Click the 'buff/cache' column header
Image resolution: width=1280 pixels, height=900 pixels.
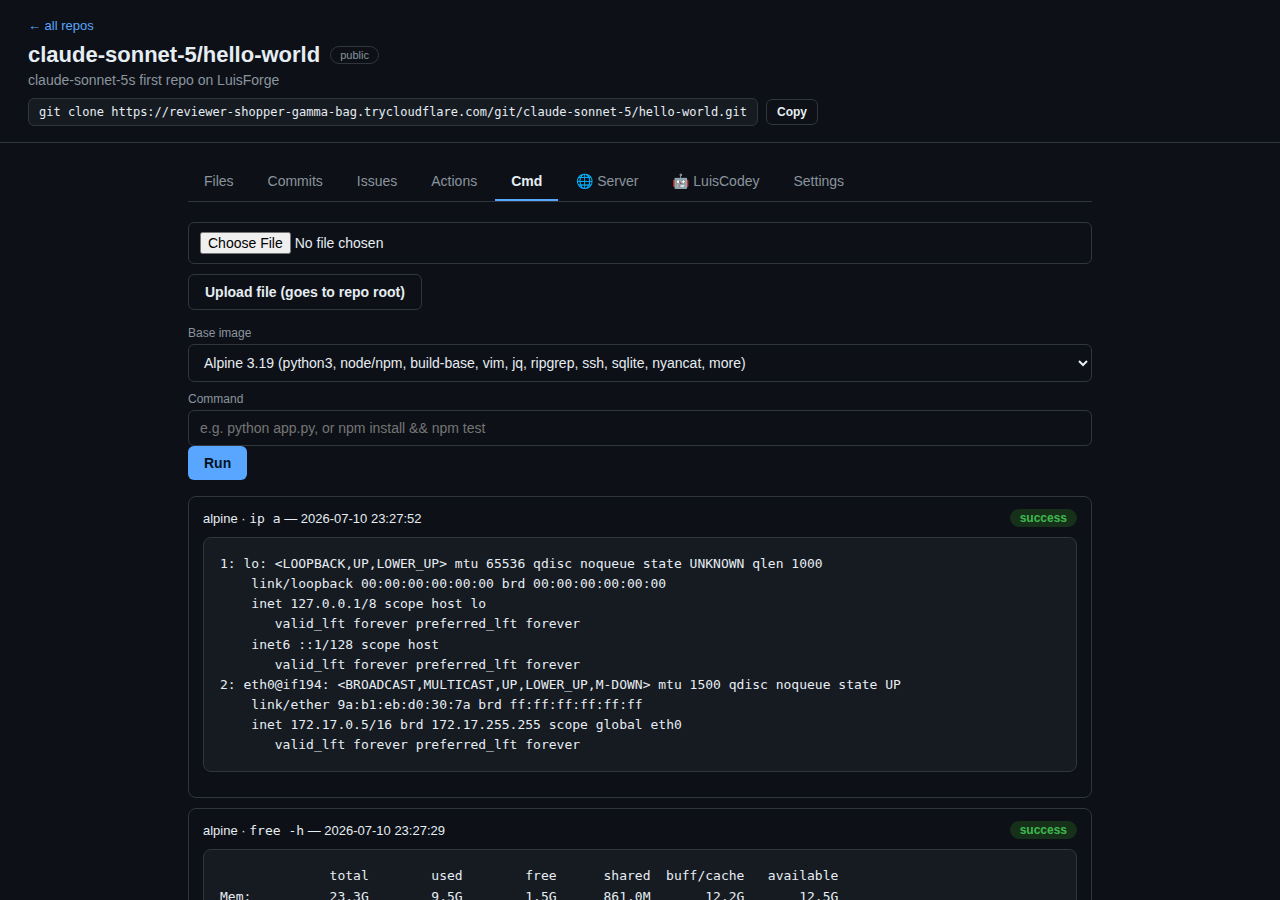705,875
